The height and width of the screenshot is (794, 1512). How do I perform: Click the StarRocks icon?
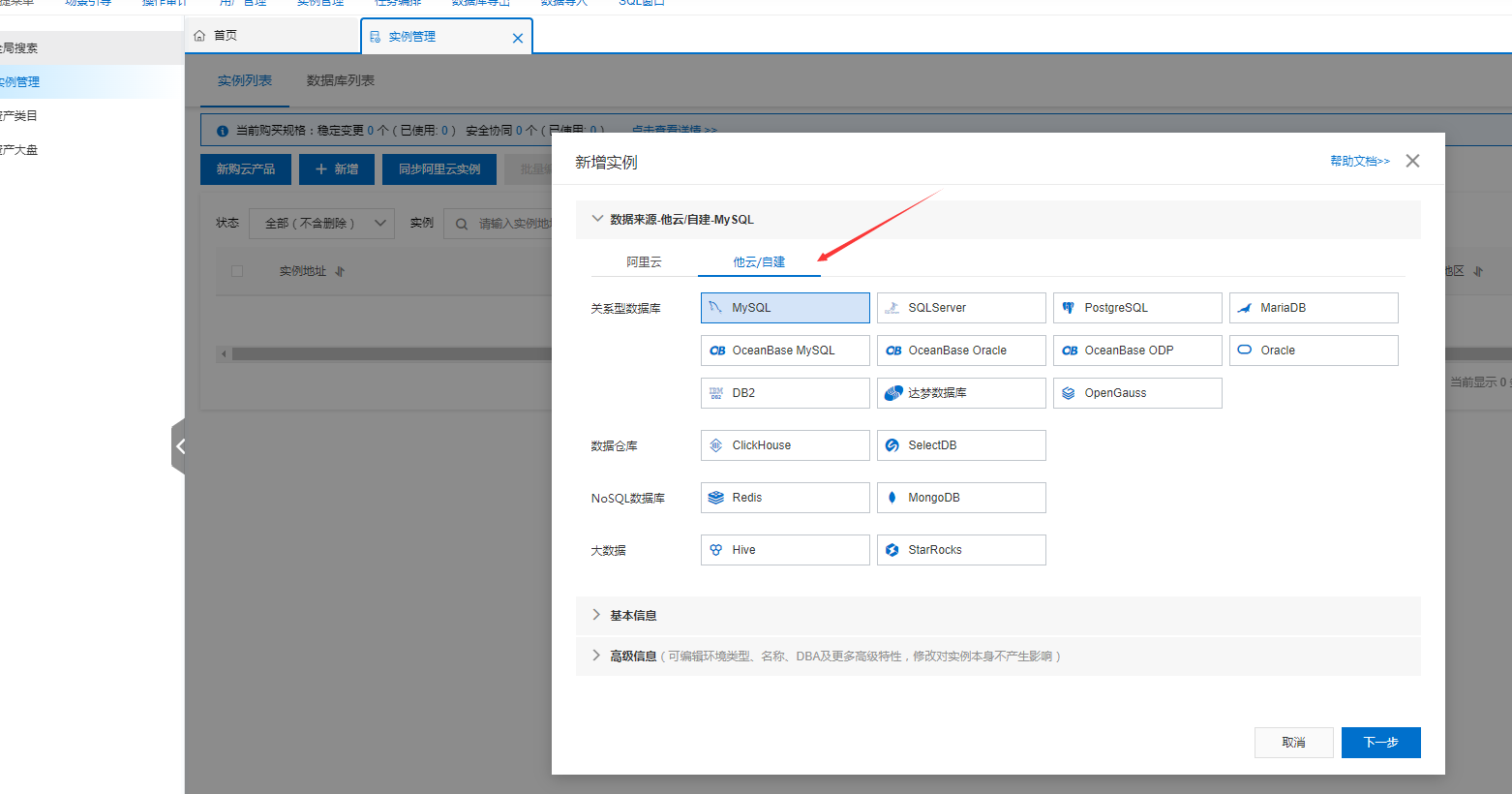[892, 550]
